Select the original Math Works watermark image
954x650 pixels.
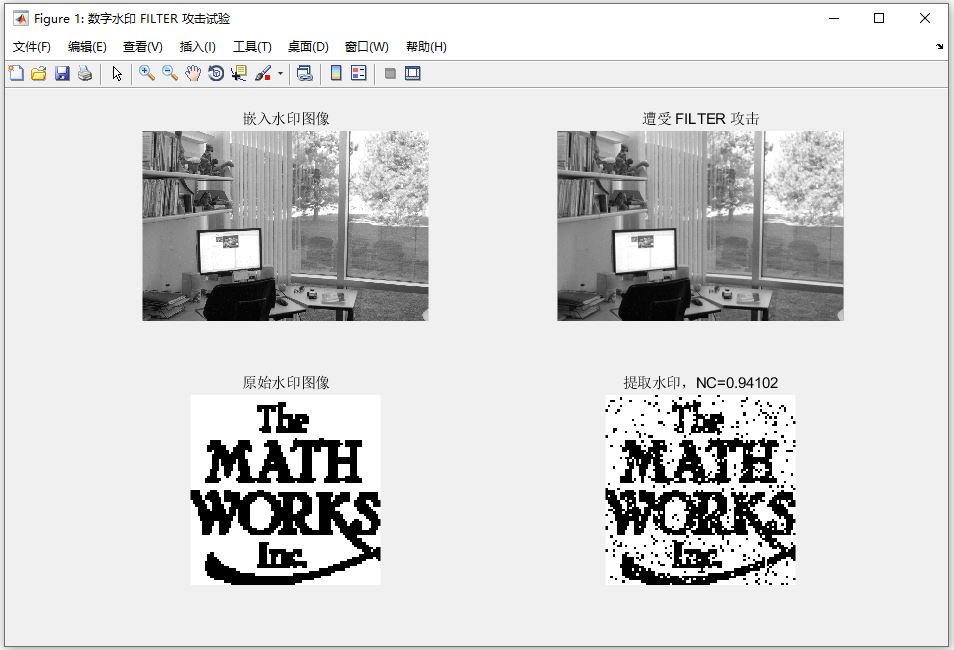[285, 490]
